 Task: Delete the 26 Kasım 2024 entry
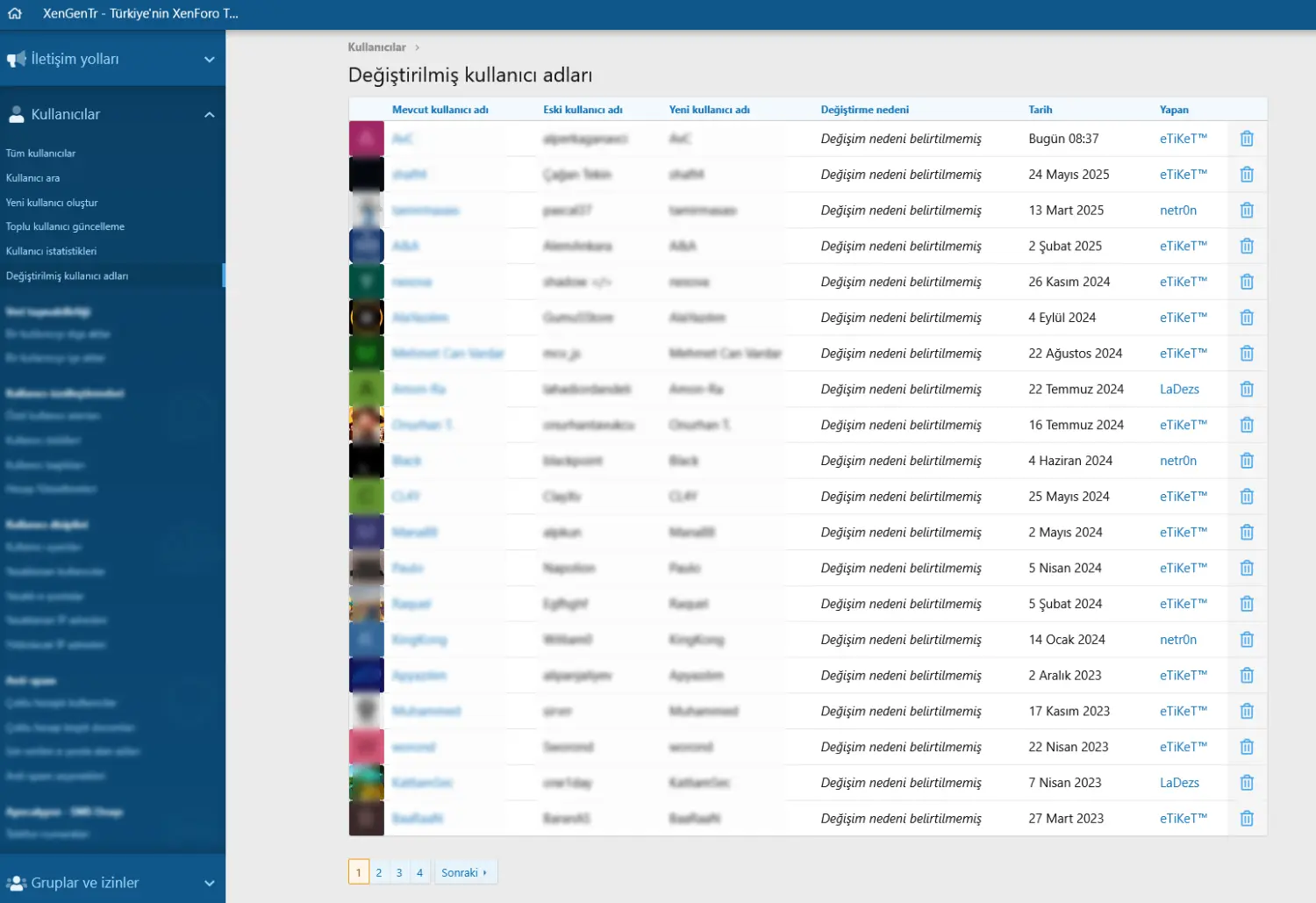point(1247,282)
